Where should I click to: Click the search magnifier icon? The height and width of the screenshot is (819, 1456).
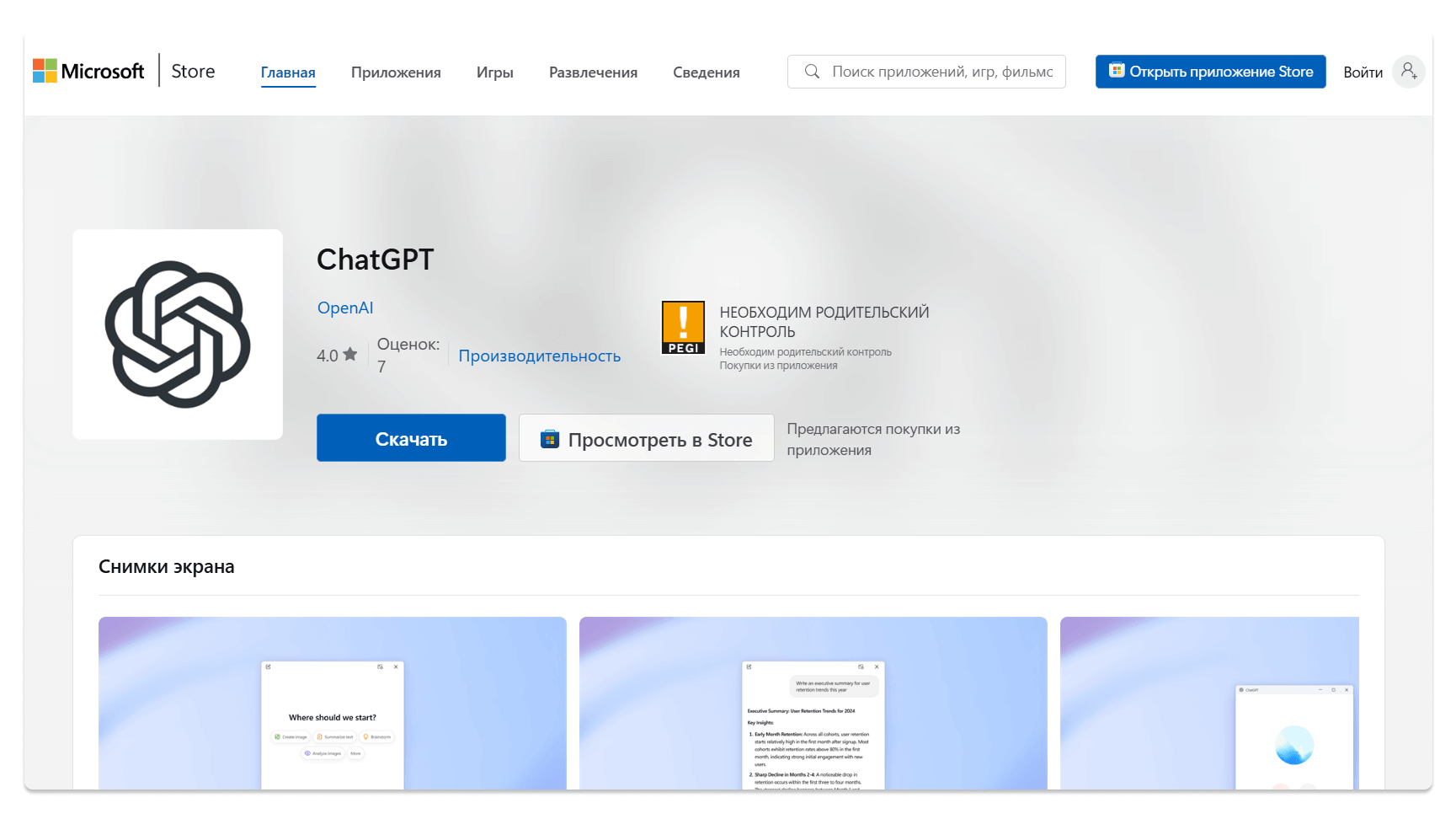(x=812, y=72)
